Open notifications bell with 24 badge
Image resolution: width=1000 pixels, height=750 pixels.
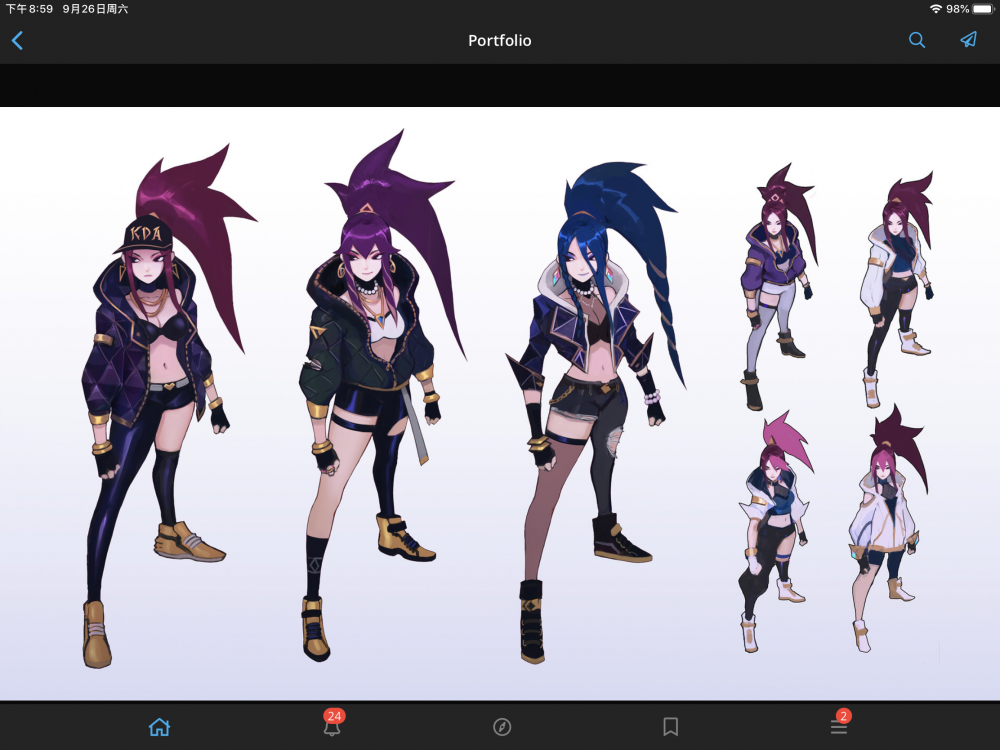(x=332, y=724)
